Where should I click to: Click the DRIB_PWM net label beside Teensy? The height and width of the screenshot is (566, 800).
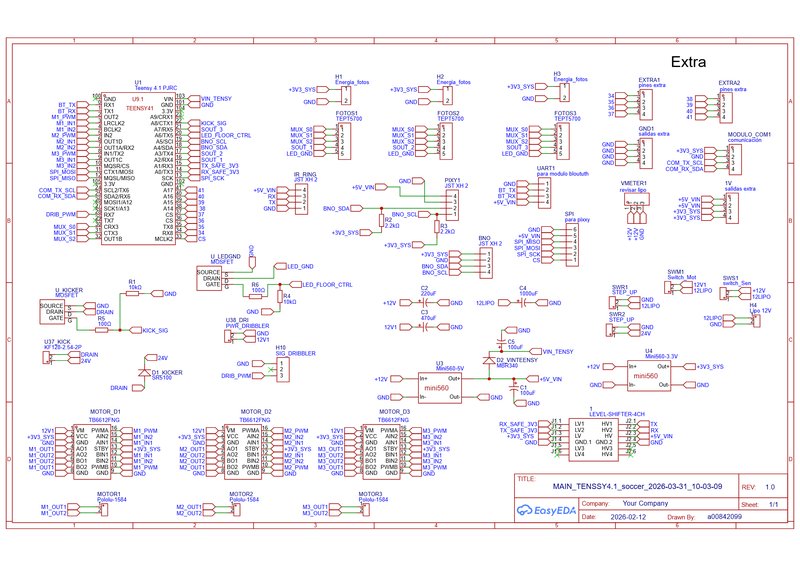tap(61, 215)
